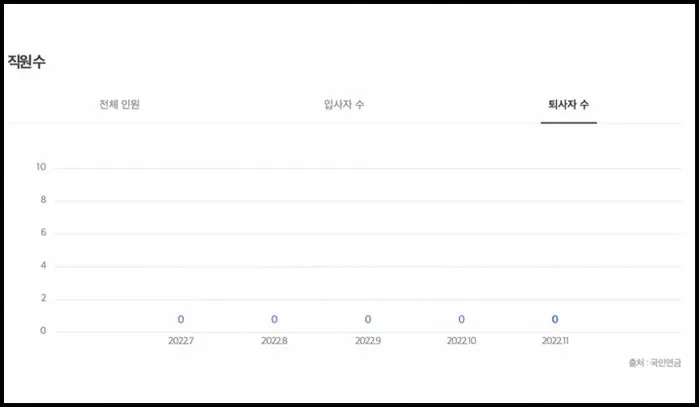699x407 pixels.
Task: Select the 0 value above 2022.9
Action: (368, 319)
